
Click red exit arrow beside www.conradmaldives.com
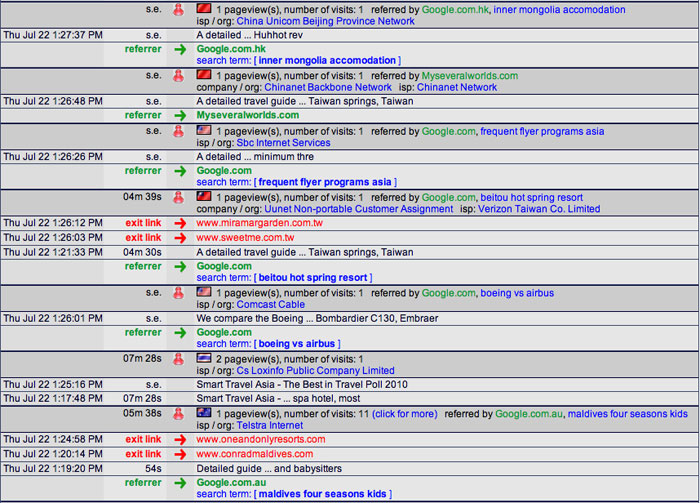[180, 454]
